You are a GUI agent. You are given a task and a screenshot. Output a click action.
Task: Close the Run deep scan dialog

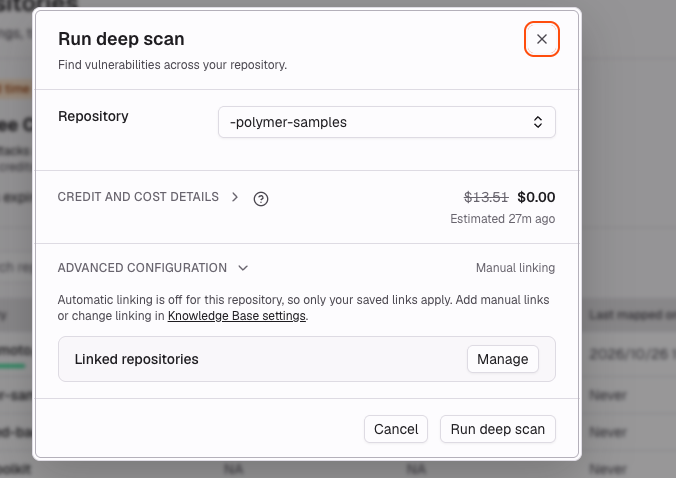(541, 39)
